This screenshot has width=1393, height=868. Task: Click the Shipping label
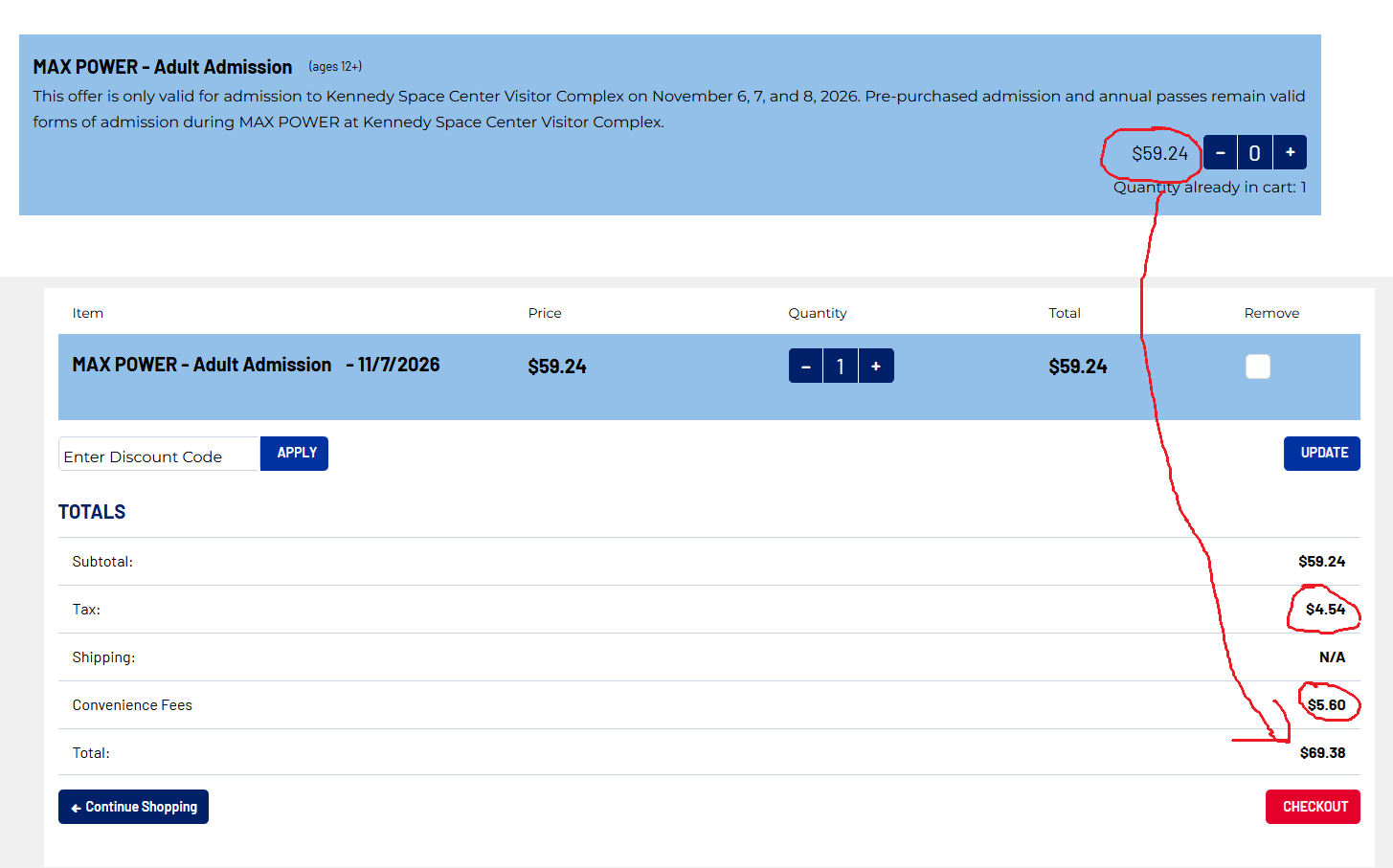click(x=103, y=657)
